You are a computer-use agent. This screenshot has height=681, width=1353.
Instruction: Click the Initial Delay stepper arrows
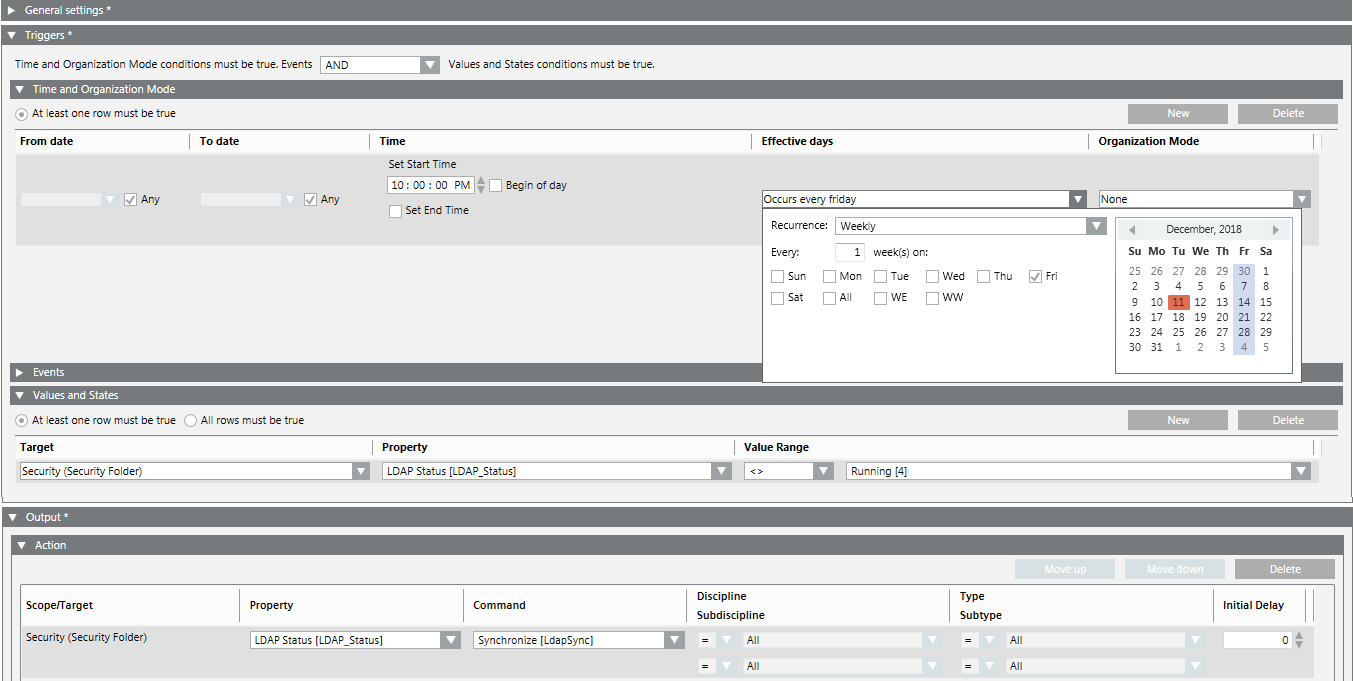(x=1299, y=640)
